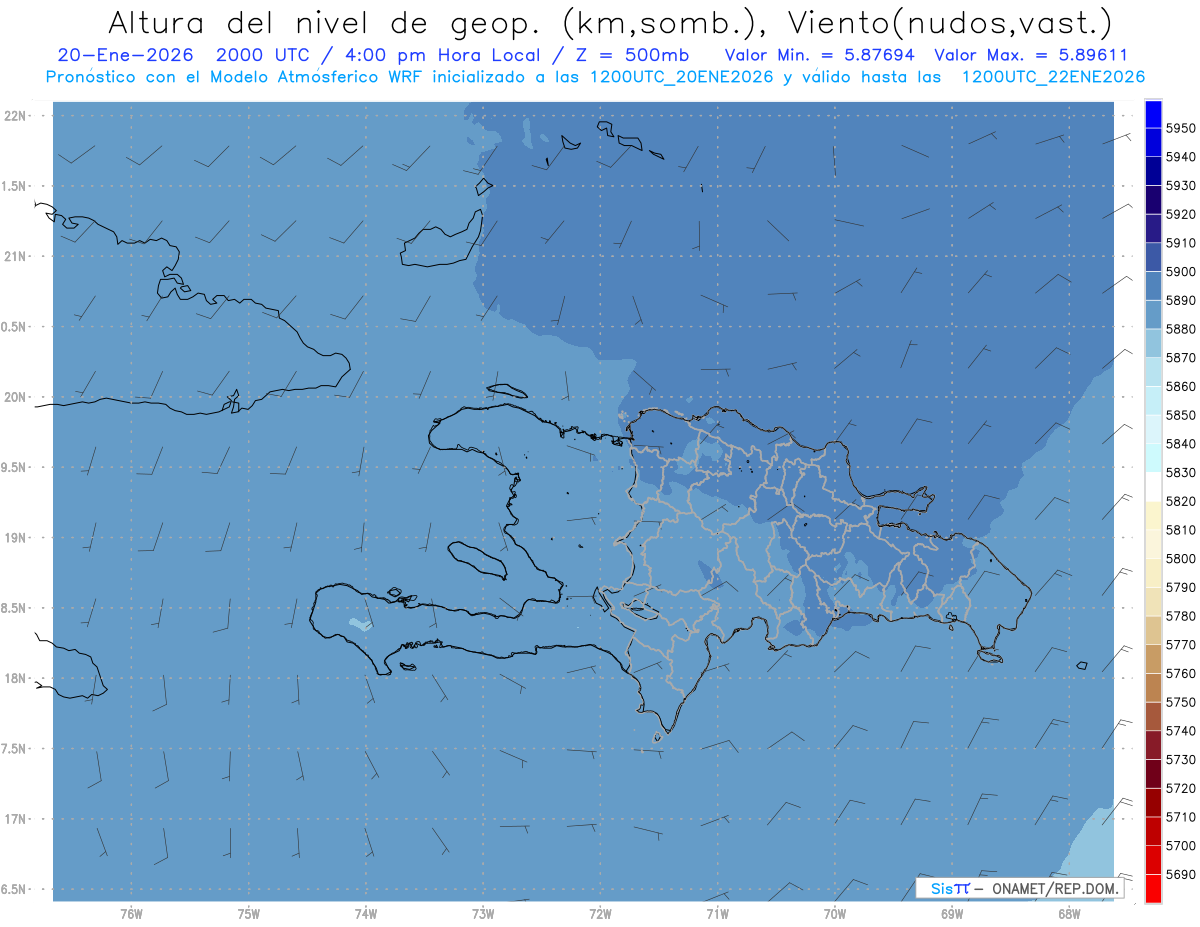Viewport: 1200px width, 927px height.
Task: Click the "SisTT - ONAMET/REP.DOM." credit label
Action: click(x=1020, y=888)
